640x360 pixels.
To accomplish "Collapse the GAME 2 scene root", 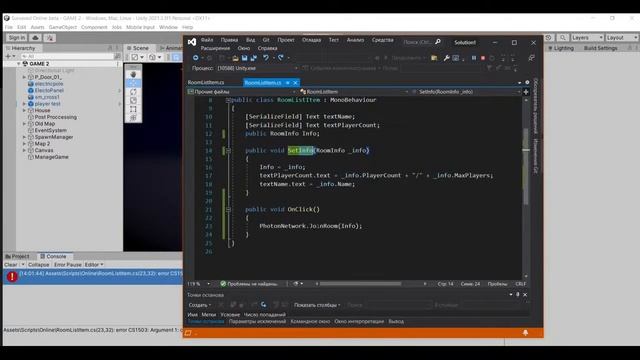I will 19,64.
